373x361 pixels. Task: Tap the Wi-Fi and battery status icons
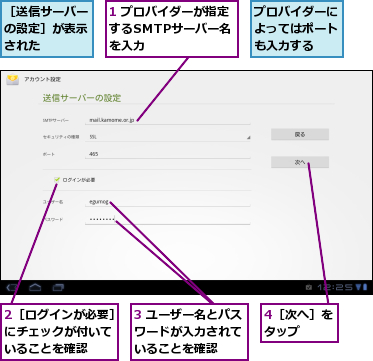click(361, 287)
